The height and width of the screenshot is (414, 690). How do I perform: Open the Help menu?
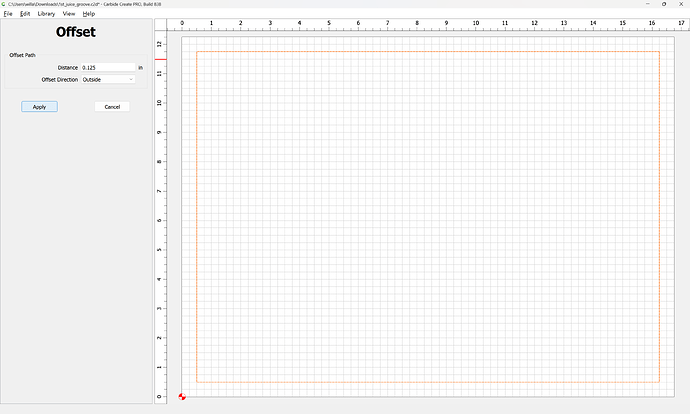tap(89, 14)
